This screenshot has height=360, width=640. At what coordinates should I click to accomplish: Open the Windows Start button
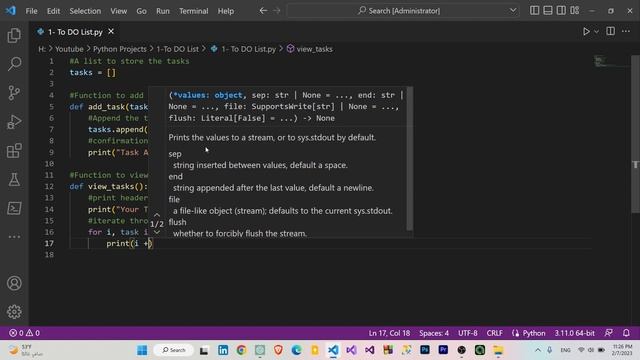pyautogui.click(x=142, y=350)
